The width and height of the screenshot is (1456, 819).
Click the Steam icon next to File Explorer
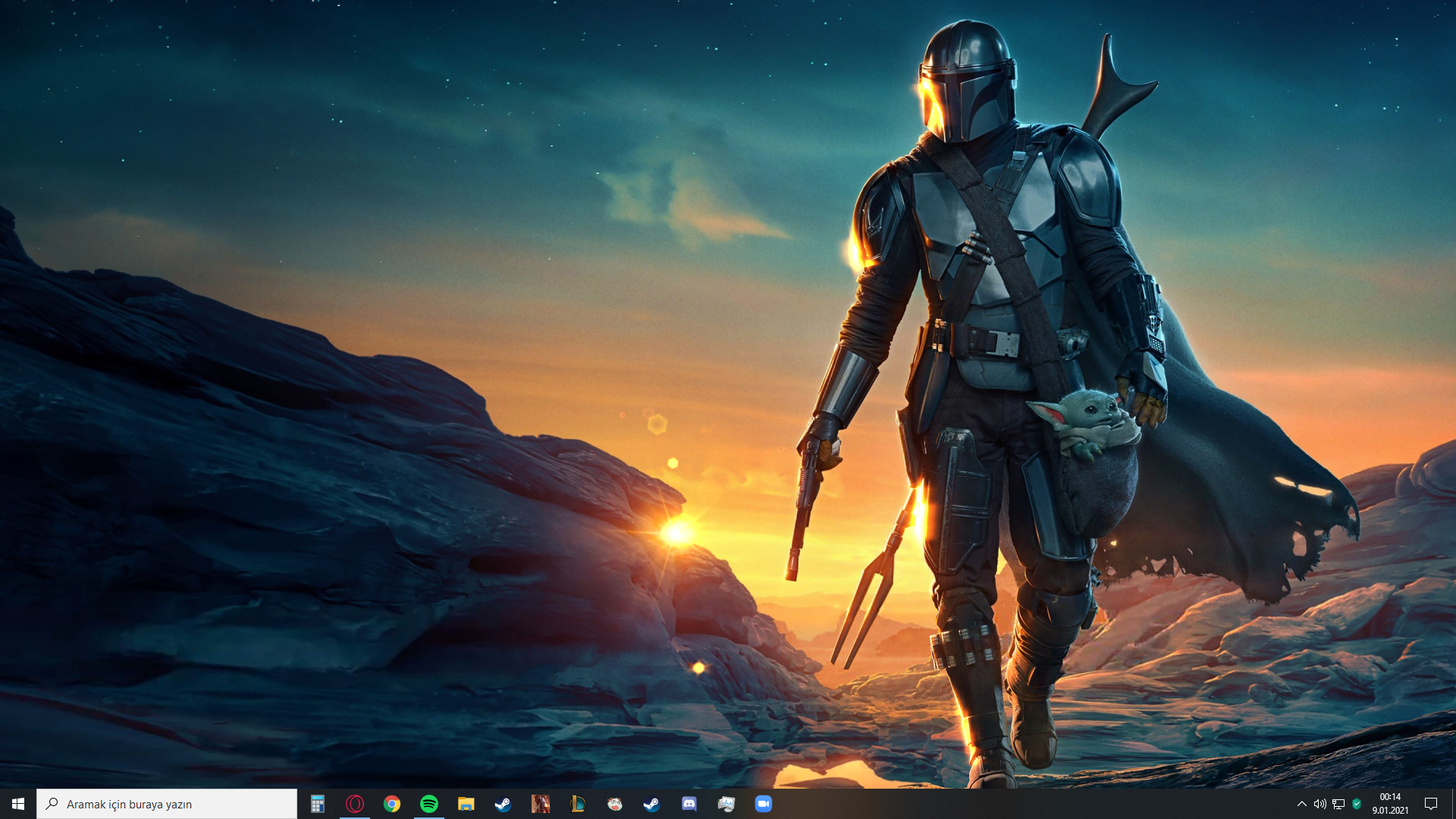point(503,804)
